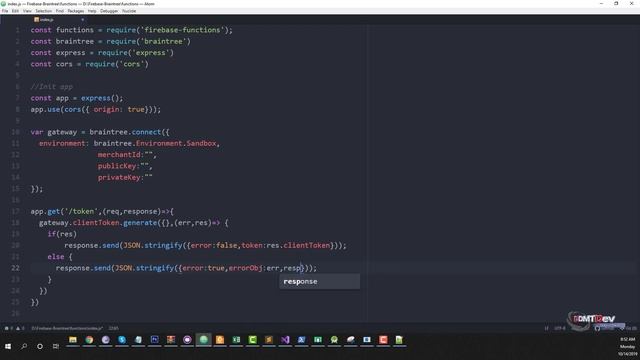The width and height of the screenshot is (640, 360).
Task: Open File Explorer from the taskbar
Action: click(73, 340)
